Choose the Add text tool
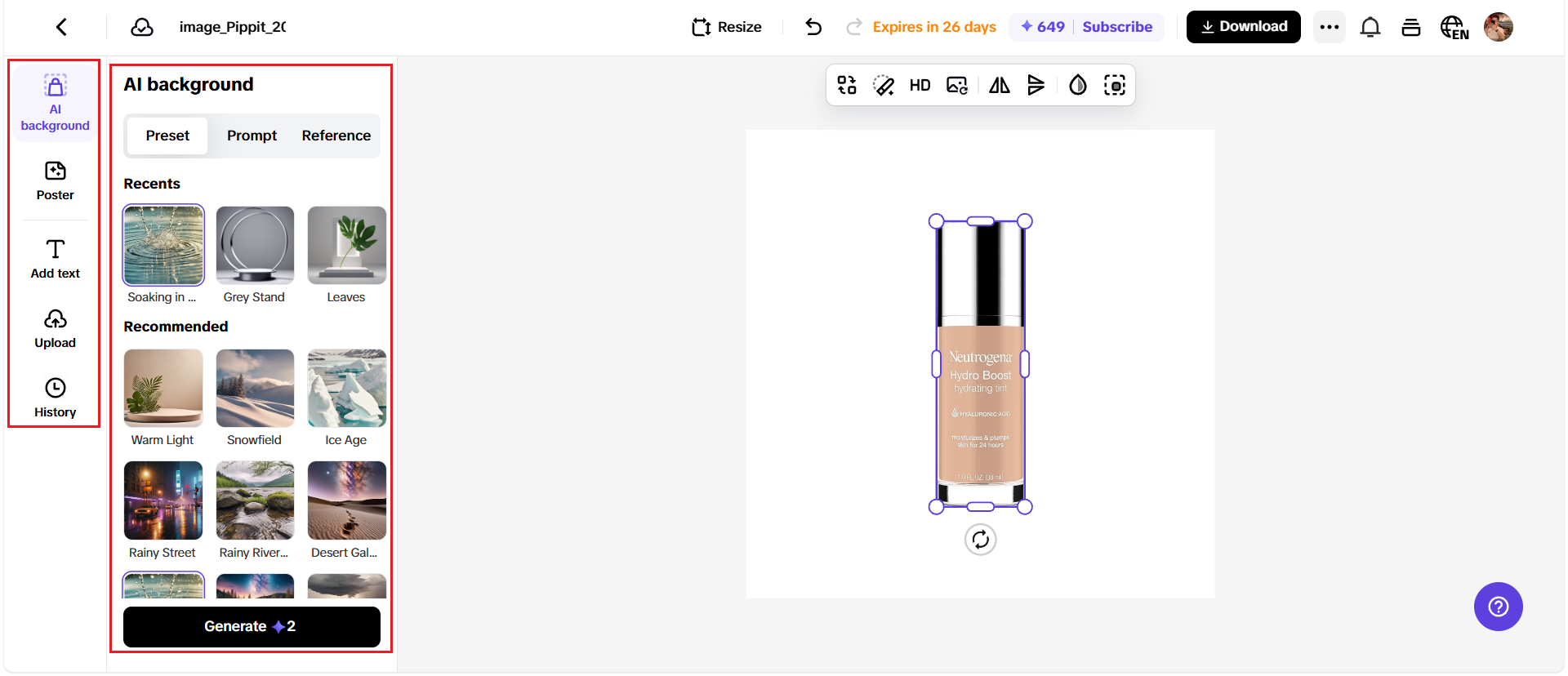 (x=56, y=259)
